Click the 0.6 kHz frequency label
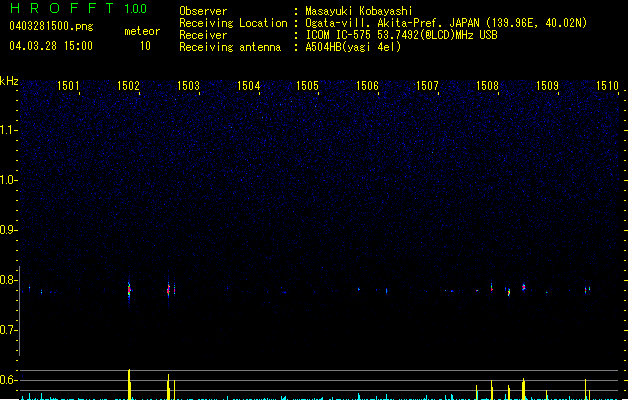 tap(8, 380)
